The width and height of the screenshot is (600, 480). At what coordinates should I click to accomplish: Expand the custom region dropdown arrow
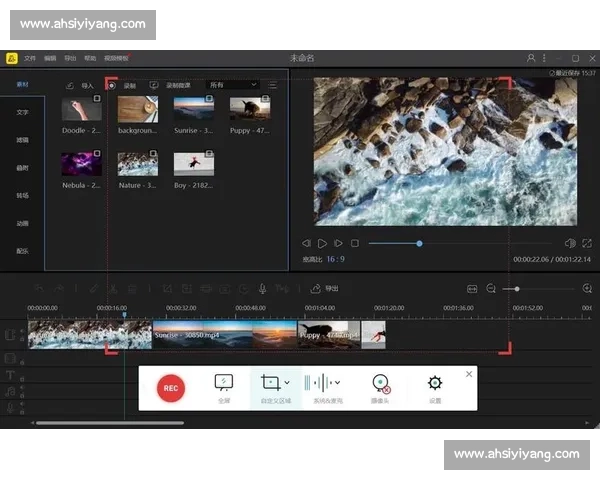click(x=287, y=383)
